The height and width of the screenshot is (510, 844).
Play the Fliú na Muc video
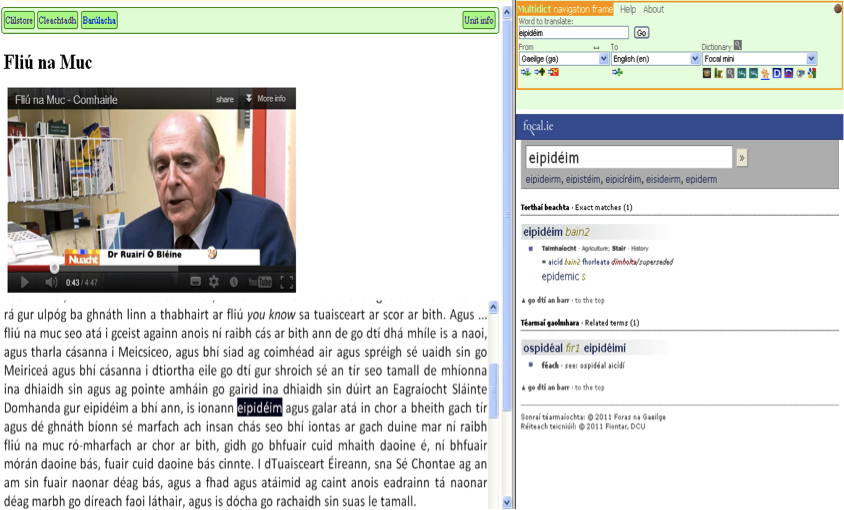[x=24, y=282]
